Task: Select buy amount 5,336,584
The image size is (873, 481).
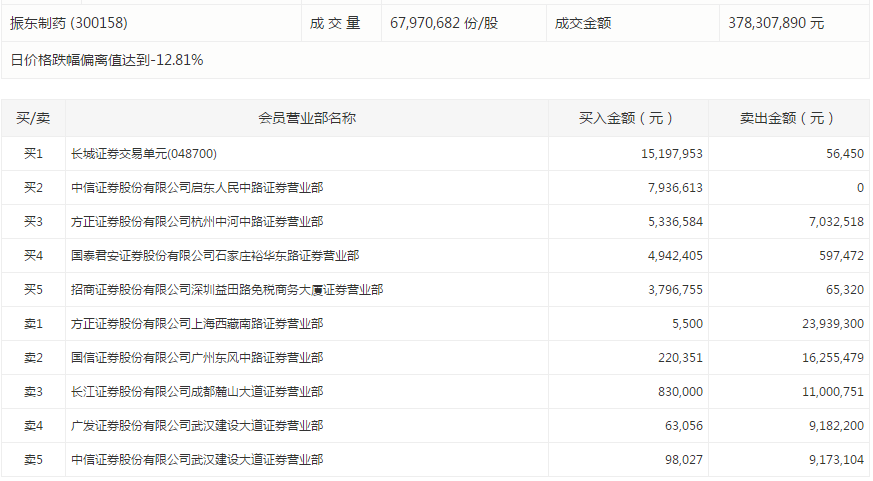Action: tap(675, 222)
